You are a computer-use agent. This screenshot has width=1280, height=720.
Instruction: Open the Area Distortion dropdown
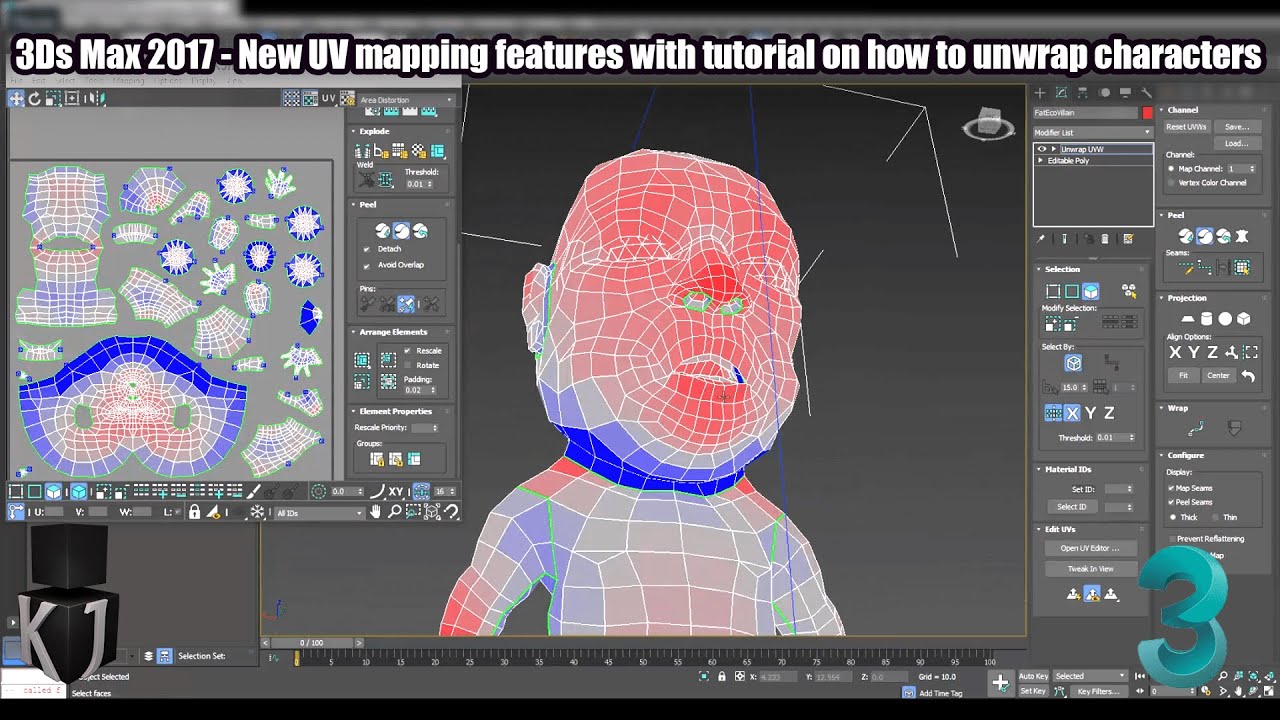point(405,100)
